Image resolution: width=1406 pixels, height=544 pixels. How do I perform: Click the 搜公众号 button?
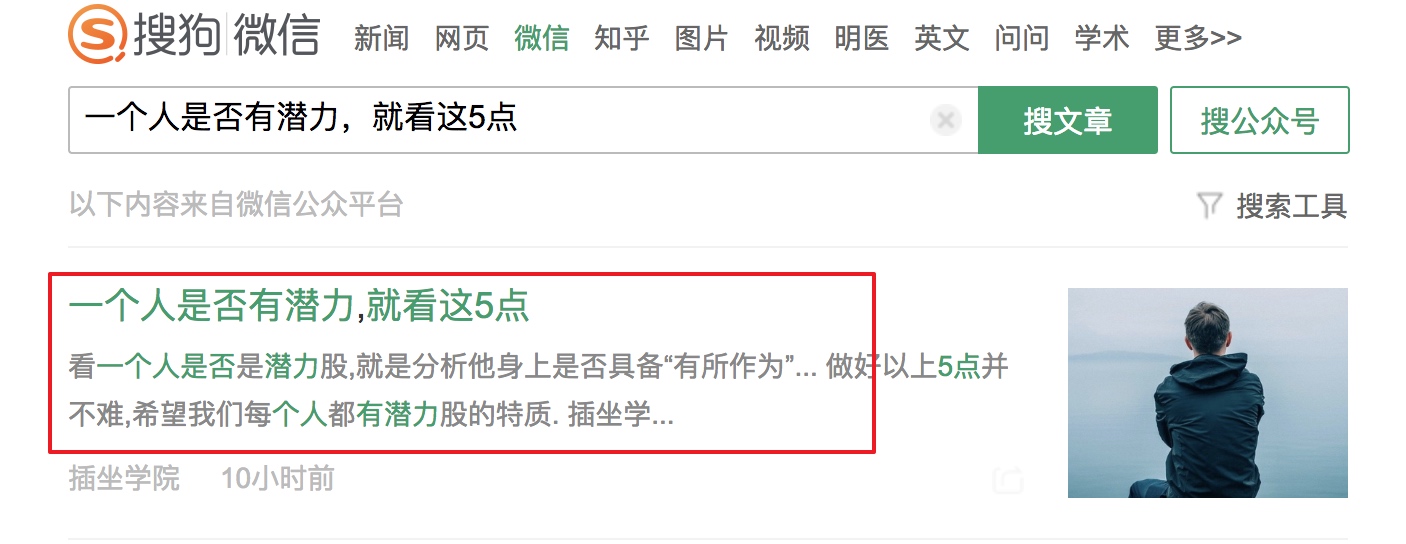[1260, 120]
